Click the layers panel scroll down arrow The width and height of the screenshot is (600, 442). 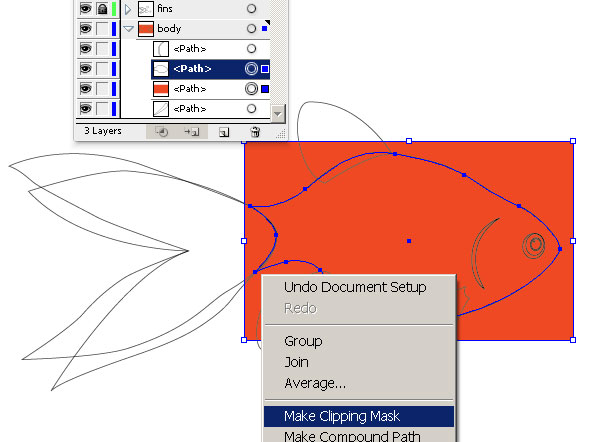click(278, 114)
